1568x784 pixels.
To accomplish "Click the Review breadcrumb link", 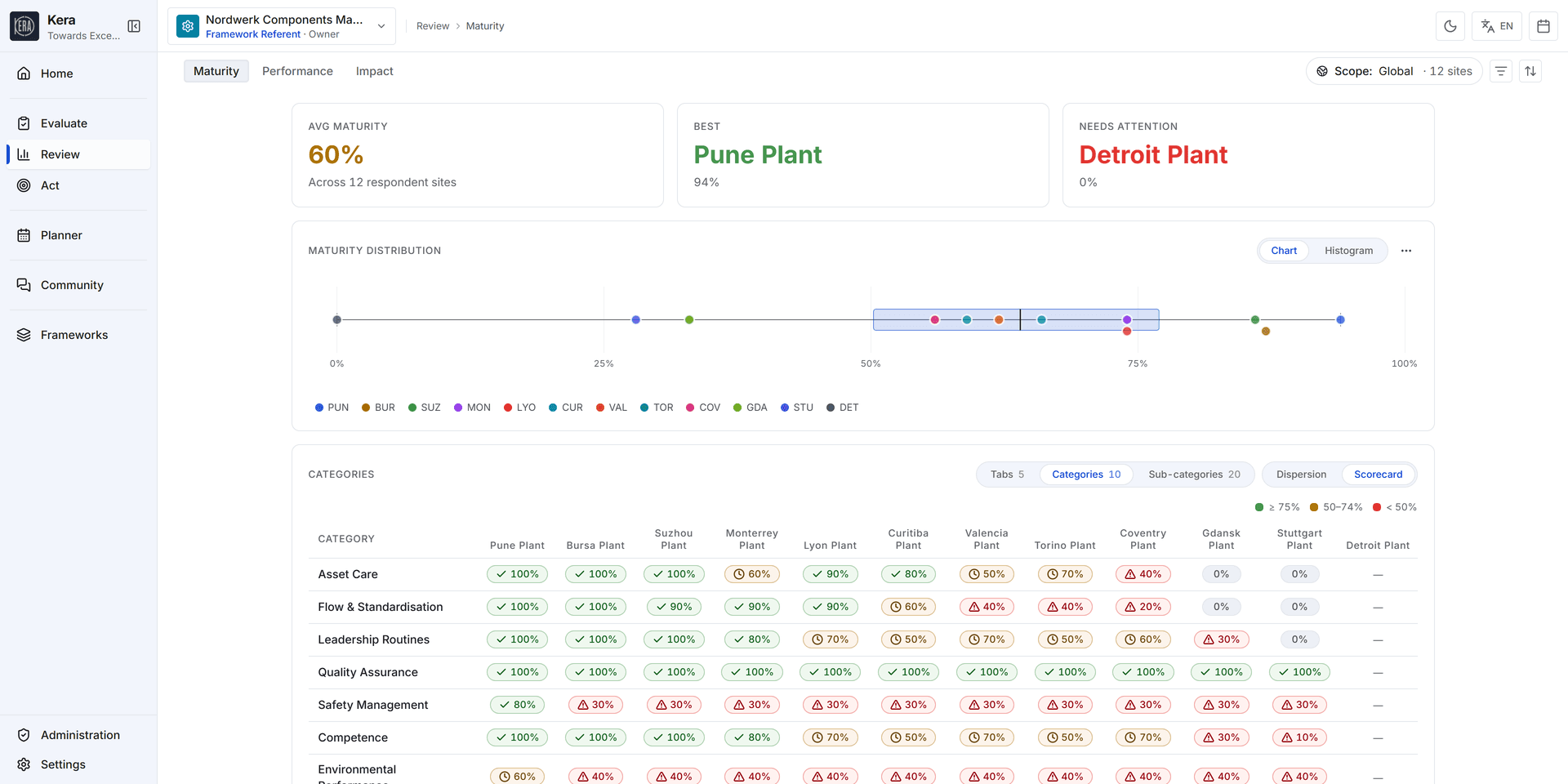I will click(433, 26).
